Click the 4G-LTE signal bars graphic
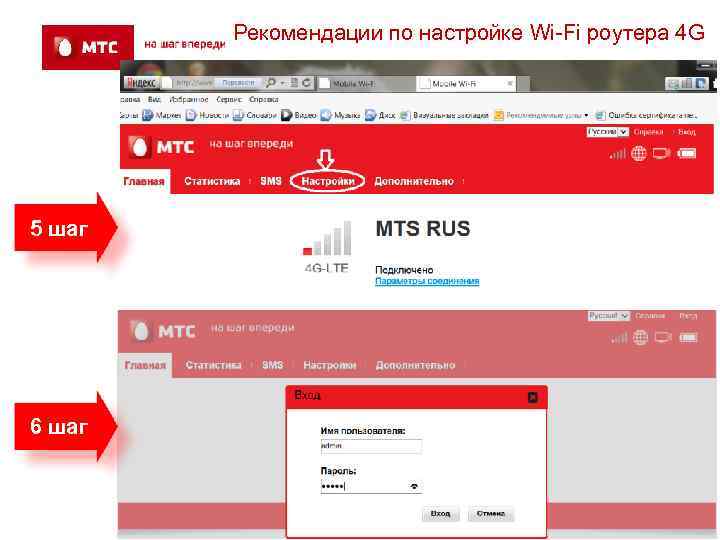Screen dimensions: 720x540 (x=327, y=238)
